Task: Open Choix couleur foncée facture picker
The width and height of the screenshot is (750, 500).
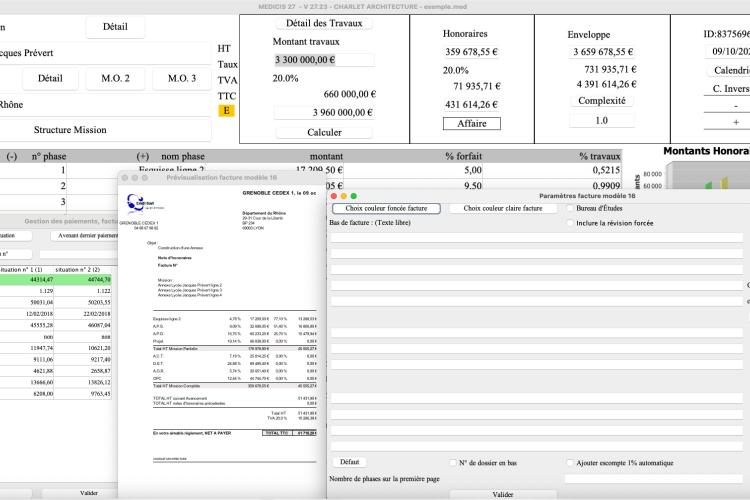Action: pyautogui.click(x=386, y=209)
